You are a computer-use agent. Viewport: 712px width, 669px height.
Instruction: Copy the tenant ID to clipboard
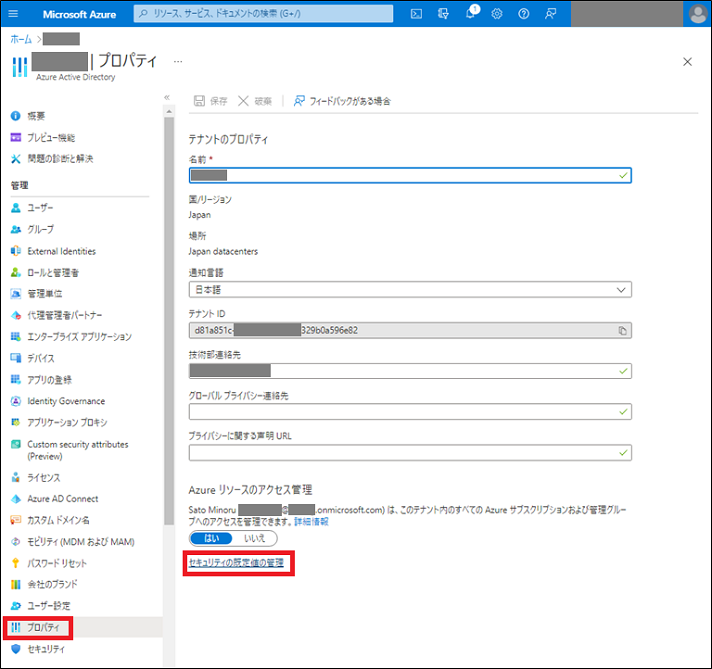tap(622, 331)
